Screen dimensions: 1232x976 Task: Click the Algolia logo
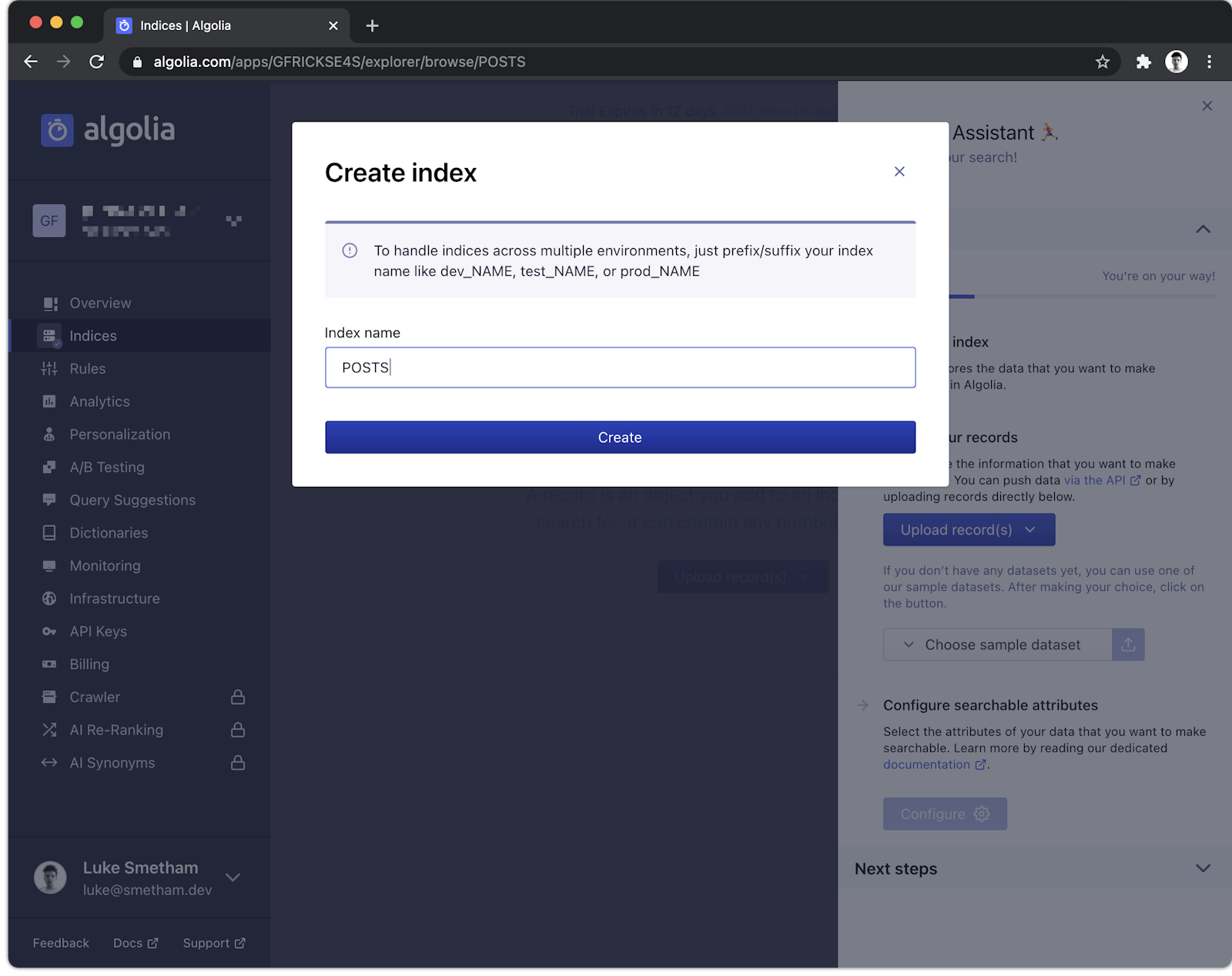(x=108, y=130)
